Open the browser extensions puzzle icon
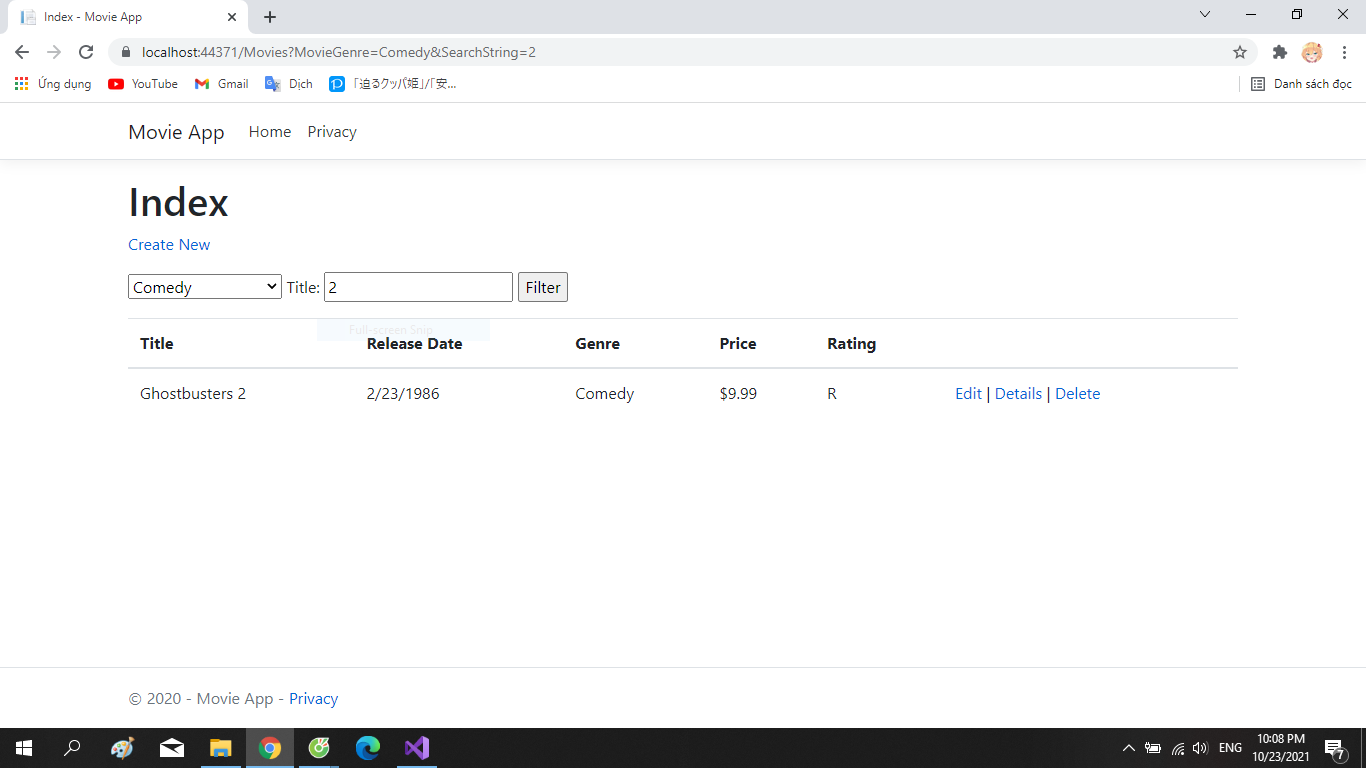The image size is (1366, 768). click(1279, 53)
